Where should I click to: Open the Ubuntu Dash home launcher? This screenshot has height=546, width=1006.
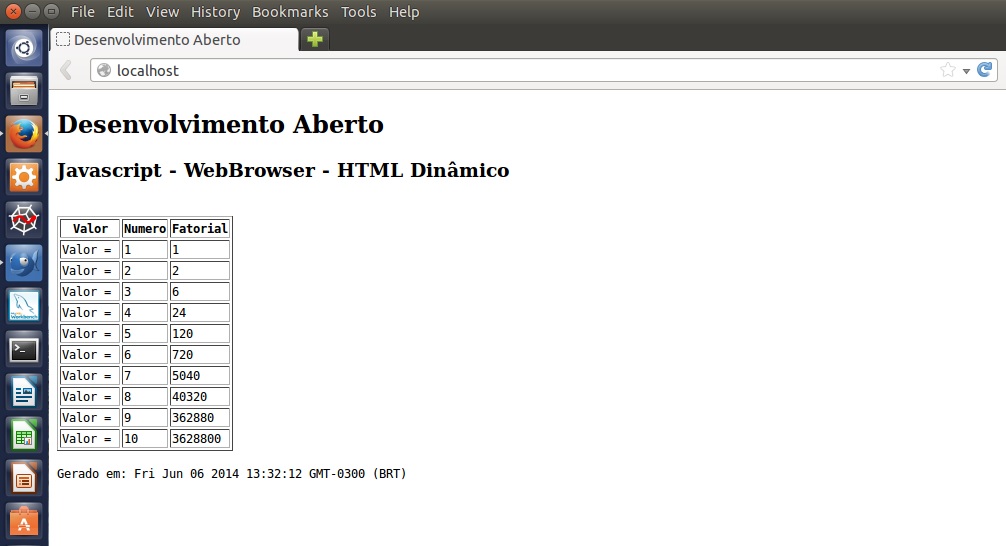[x=24, y=47]
